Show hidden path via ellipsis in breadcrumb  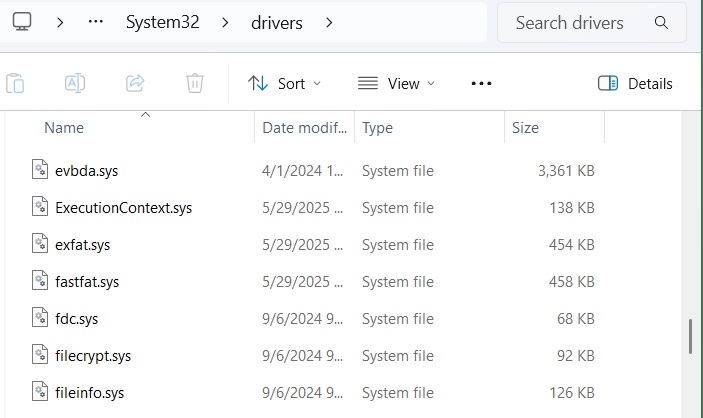pos(95,22)
